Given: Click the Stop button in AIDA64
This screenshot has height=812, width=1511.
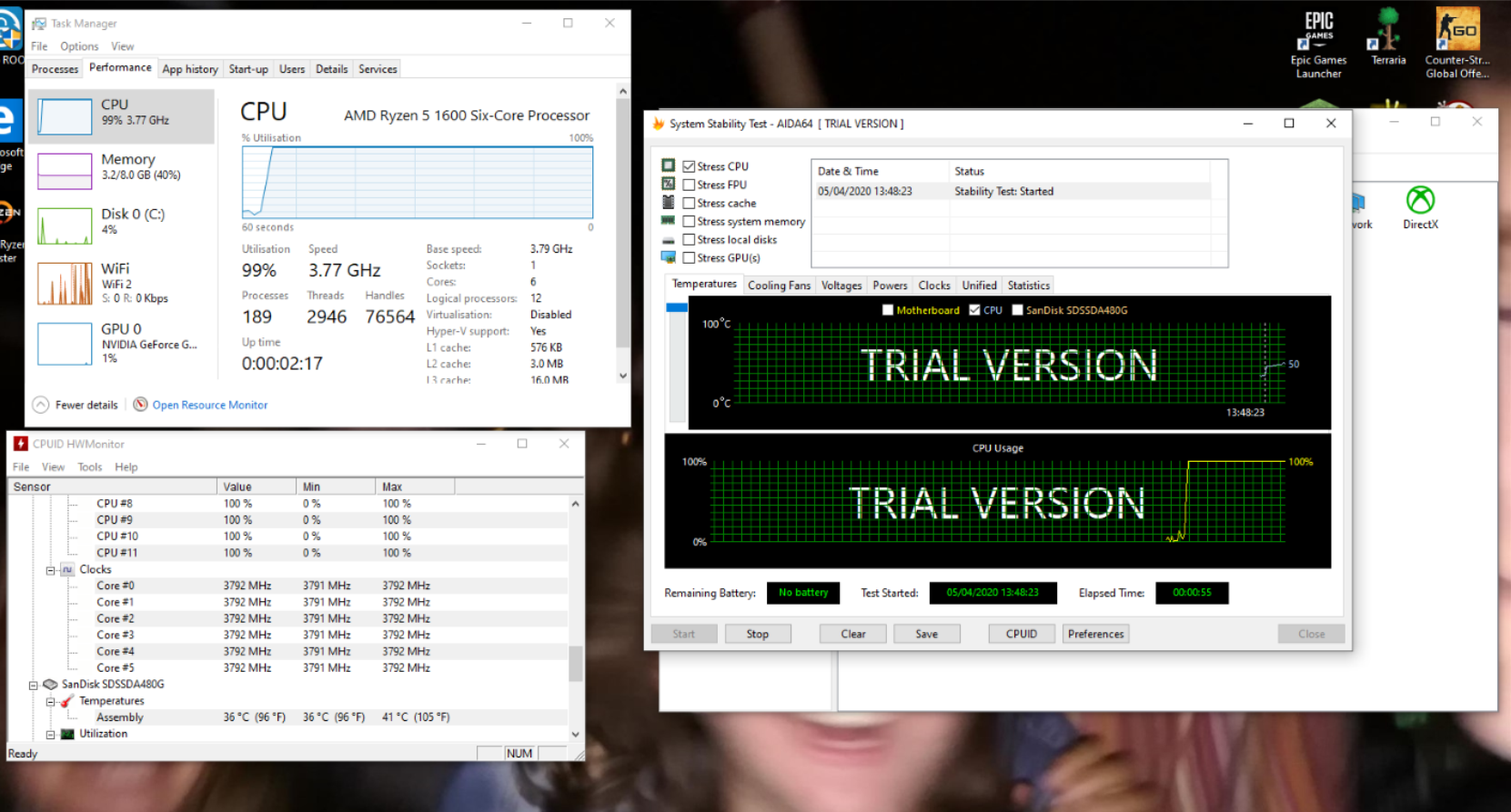Looking at the screenshot, I should point(758,634).
